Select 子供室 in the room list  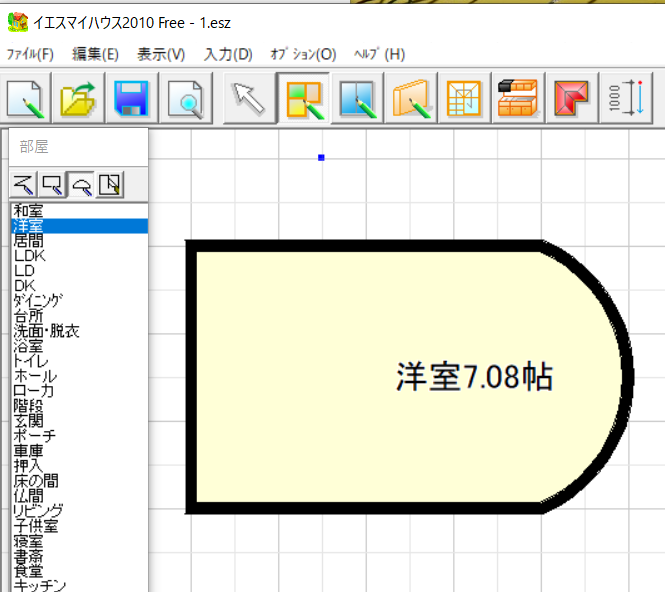pyautogui.click(x=79, y=526)
